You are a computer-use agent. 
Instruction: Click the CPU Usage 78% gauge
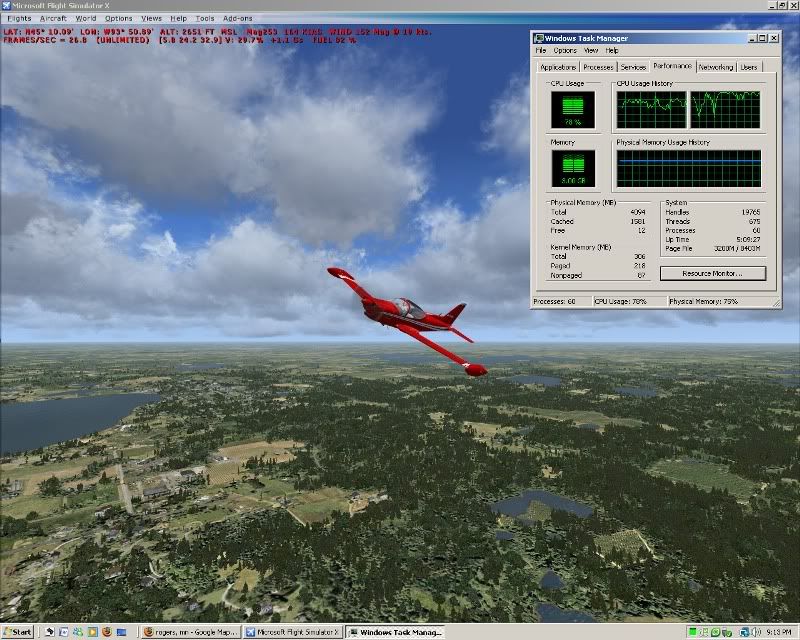pos(573,110)
